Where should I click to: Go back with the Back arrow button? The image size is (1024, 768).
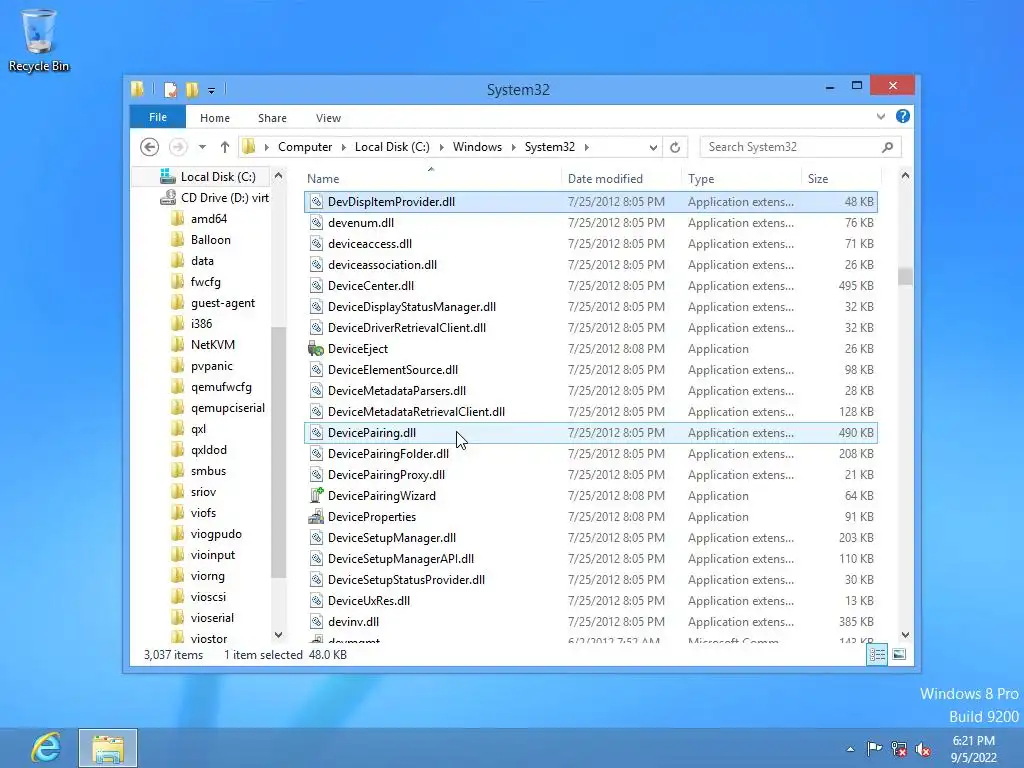(150, 147)
